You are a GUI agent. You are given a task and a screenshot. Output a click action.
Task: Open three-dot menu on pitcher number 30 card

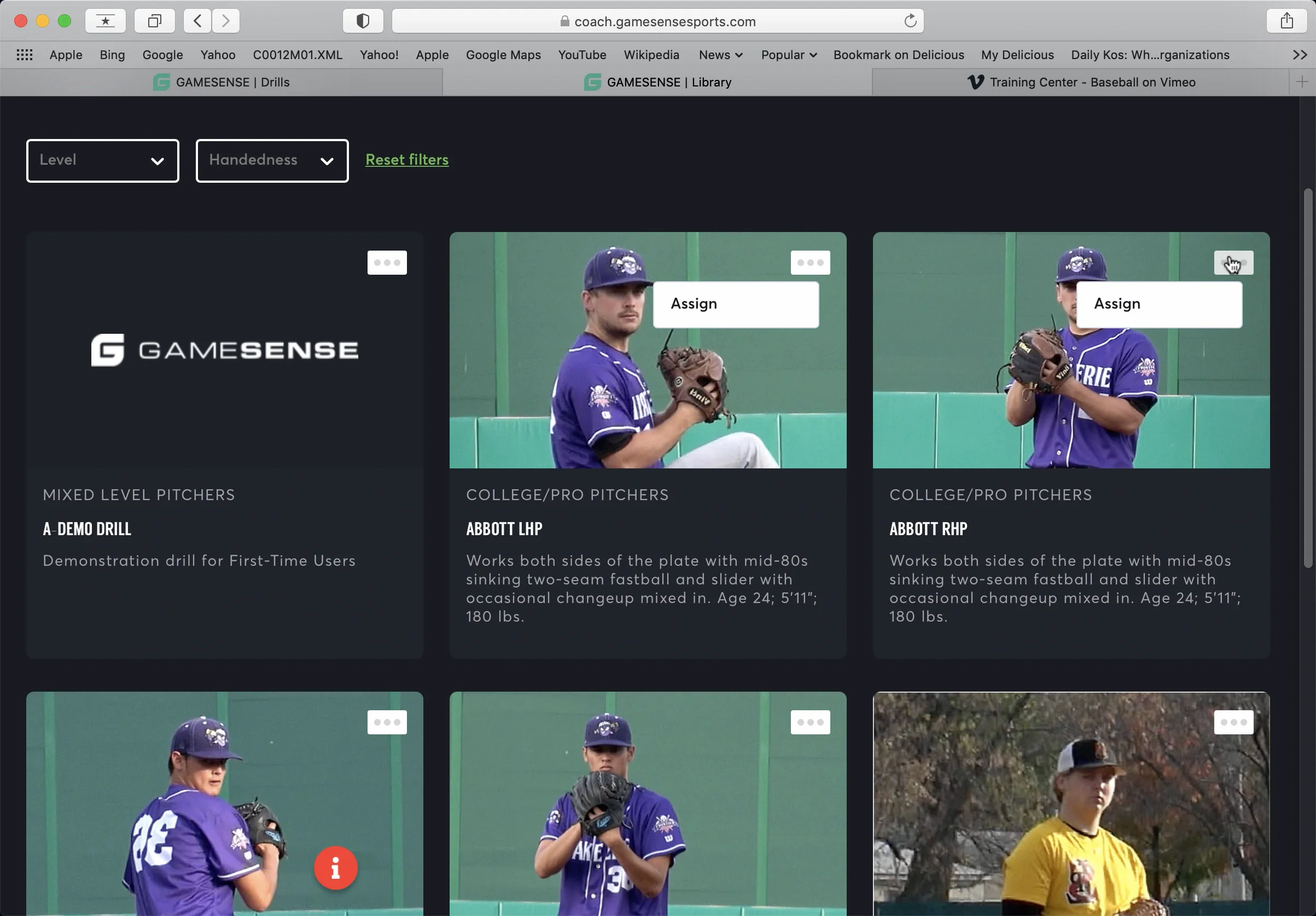tap(810, 722)
